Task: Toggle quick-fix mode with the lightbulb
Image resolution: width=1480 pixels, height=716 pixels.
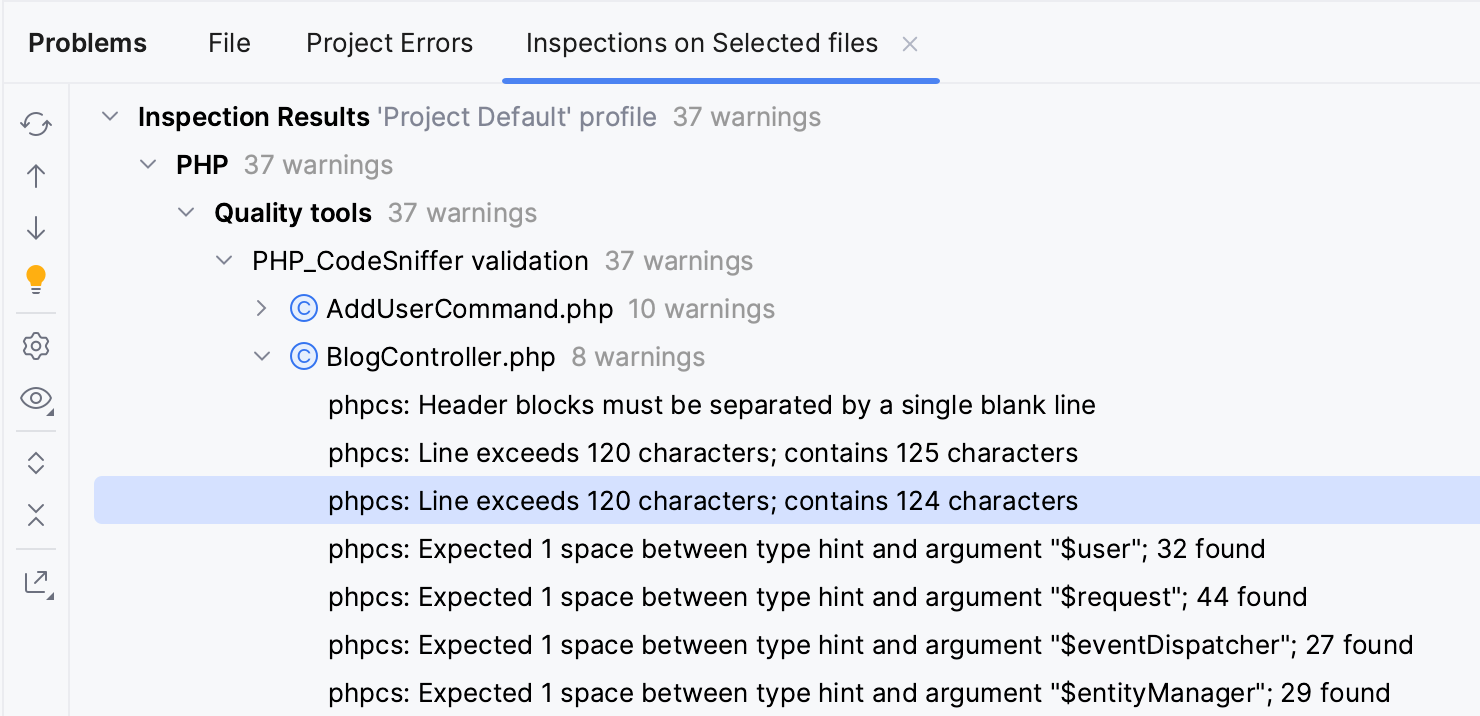Action: (36, 280)
